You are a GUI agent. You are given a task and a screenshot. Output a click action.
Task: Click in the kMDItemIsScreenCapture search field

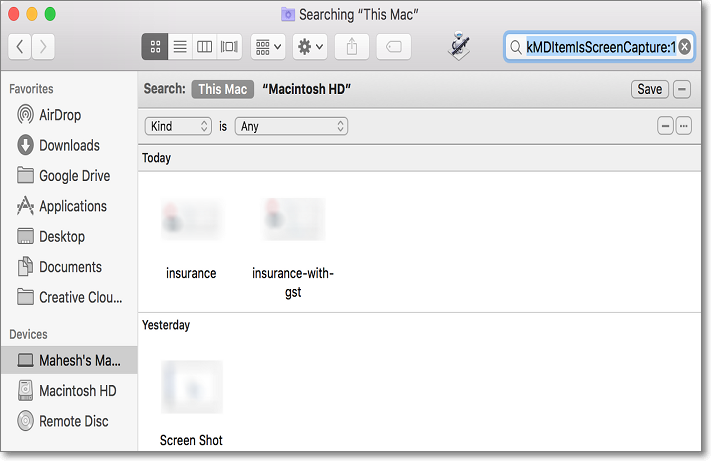[600, 46]
